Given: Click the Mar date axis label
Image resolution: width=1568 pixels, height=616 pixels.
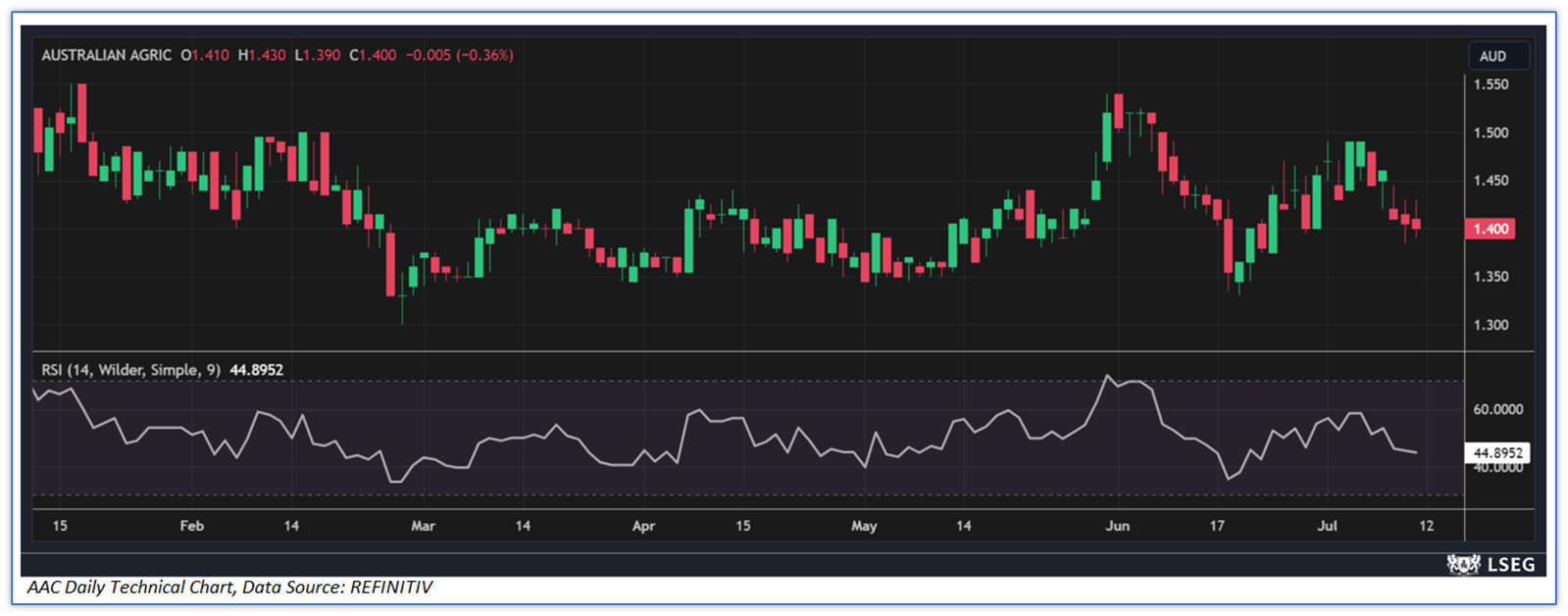Looking at the screenshot, I should pyautogui.click(x=423, y=526).
